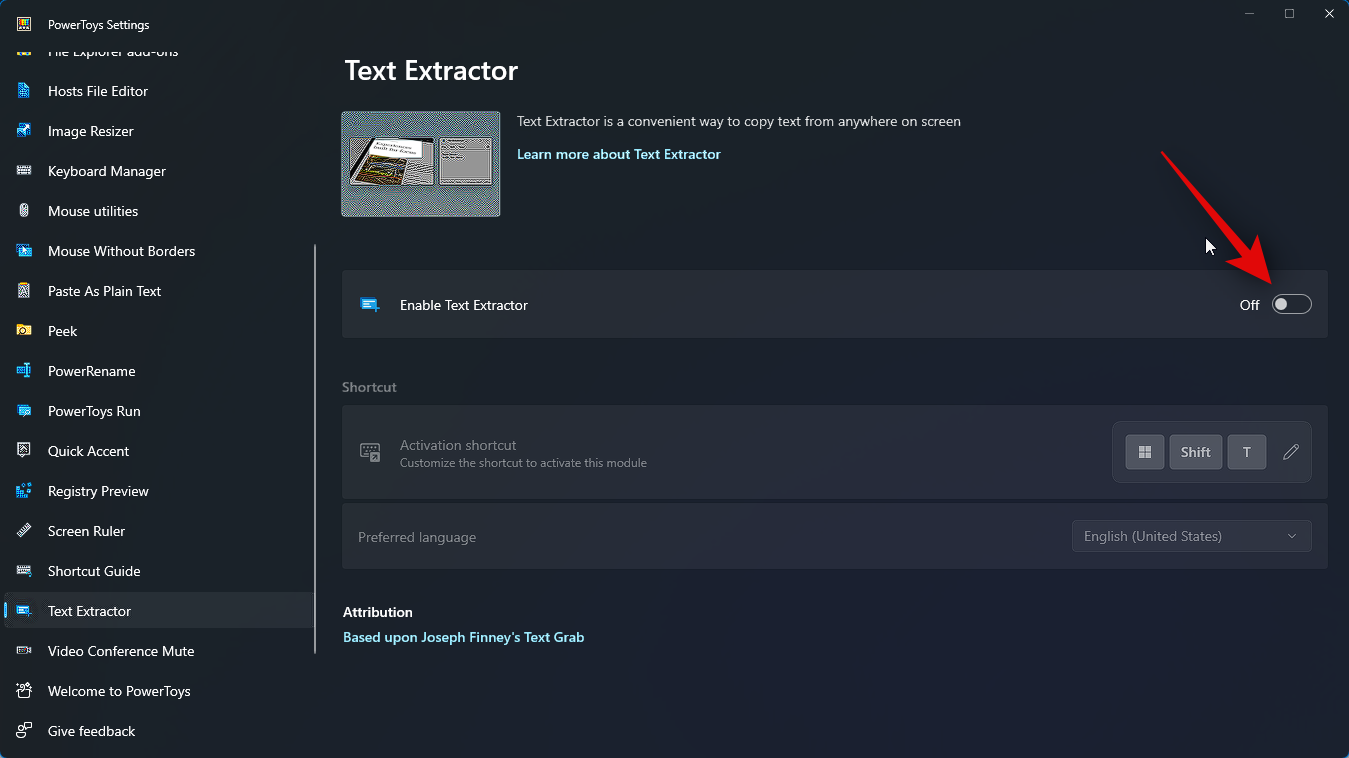Click the Keyboard Manager sidebar icon

tap(24, 171)
